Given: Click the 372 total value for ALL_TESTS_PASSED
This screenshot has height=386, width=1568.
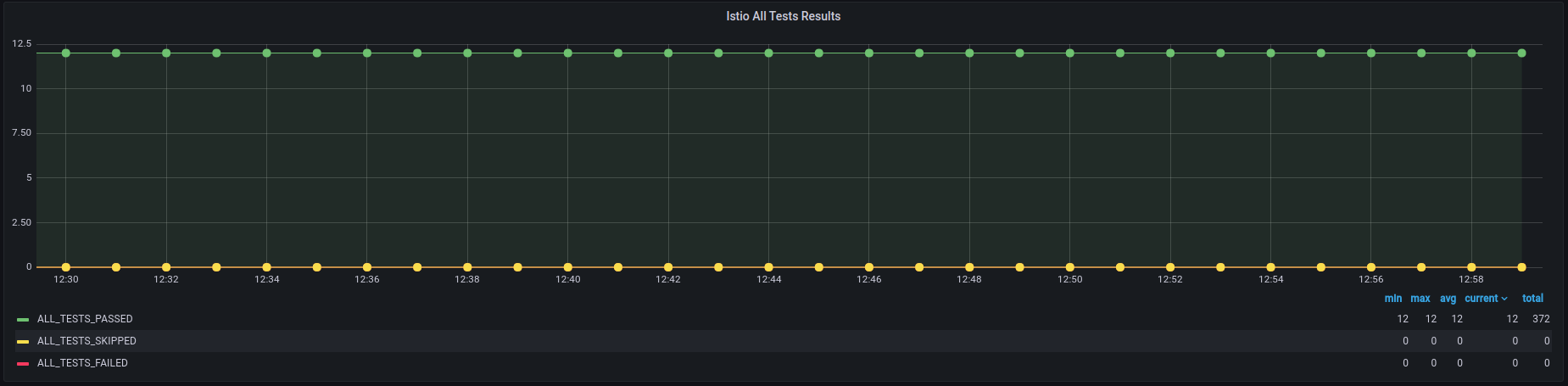Looking at the screenshot, I should click(1541, 319).
